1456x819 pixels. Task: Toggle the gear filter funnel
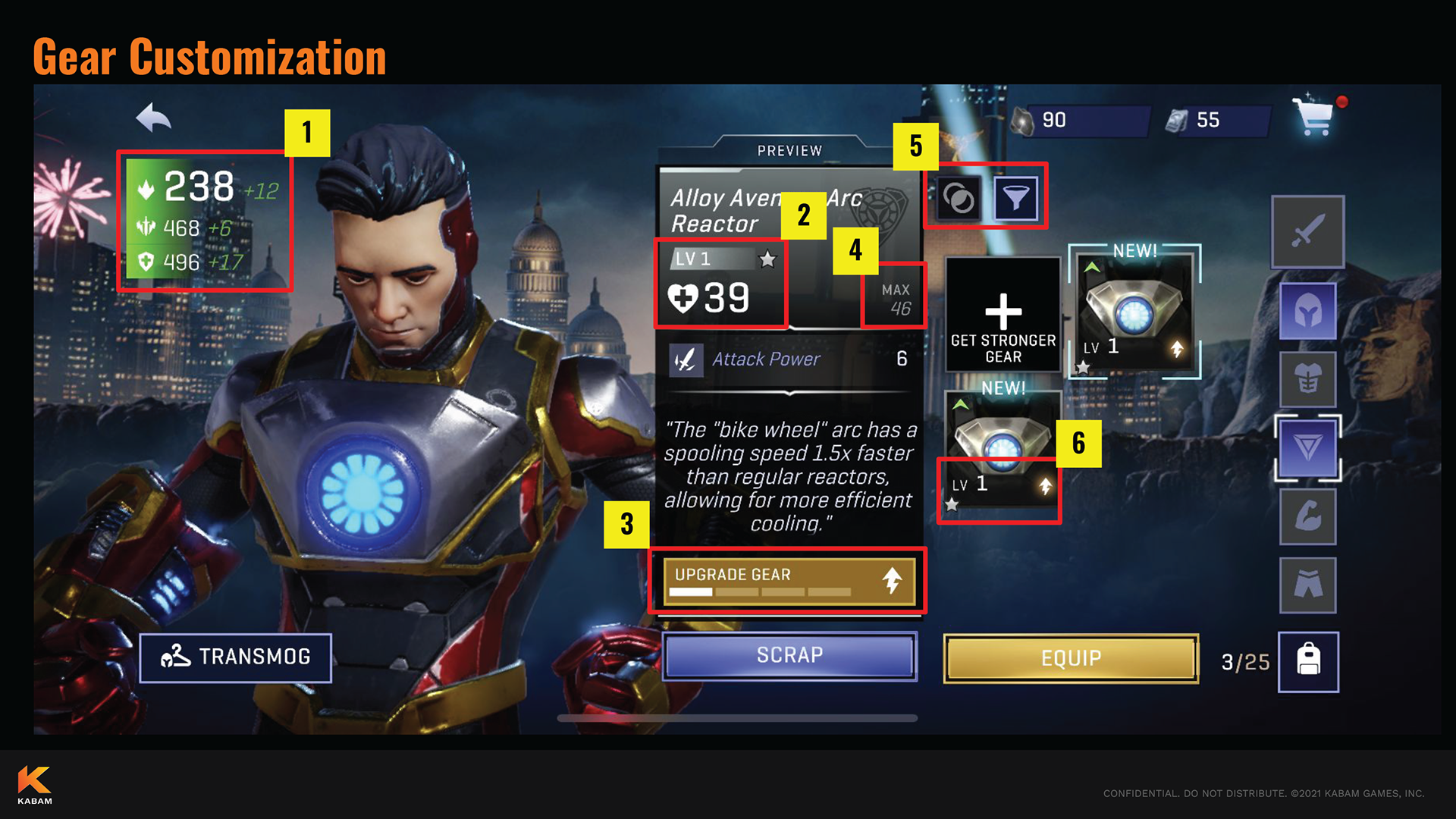click(x=1016, y=199)
